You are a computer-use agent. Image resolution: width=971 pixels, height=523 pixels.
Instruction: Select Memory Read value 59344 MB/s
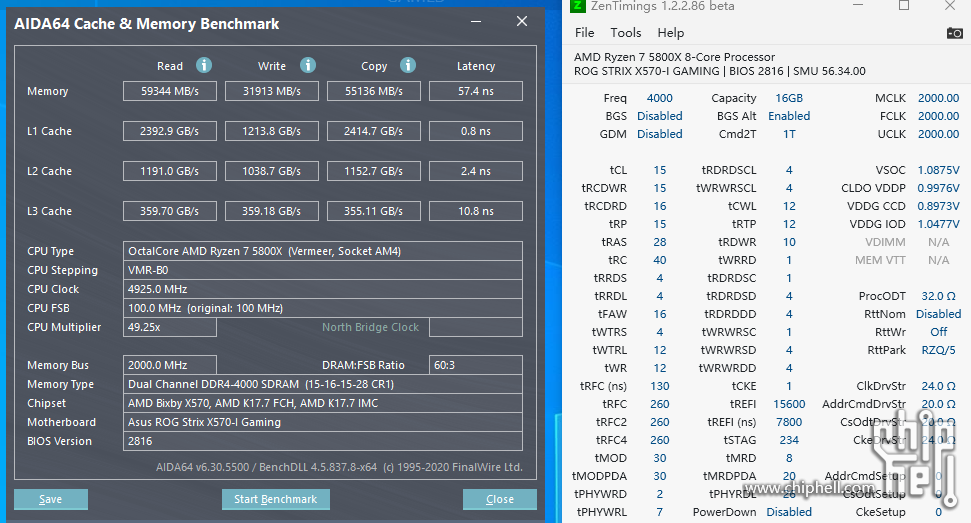click(170, 91)
